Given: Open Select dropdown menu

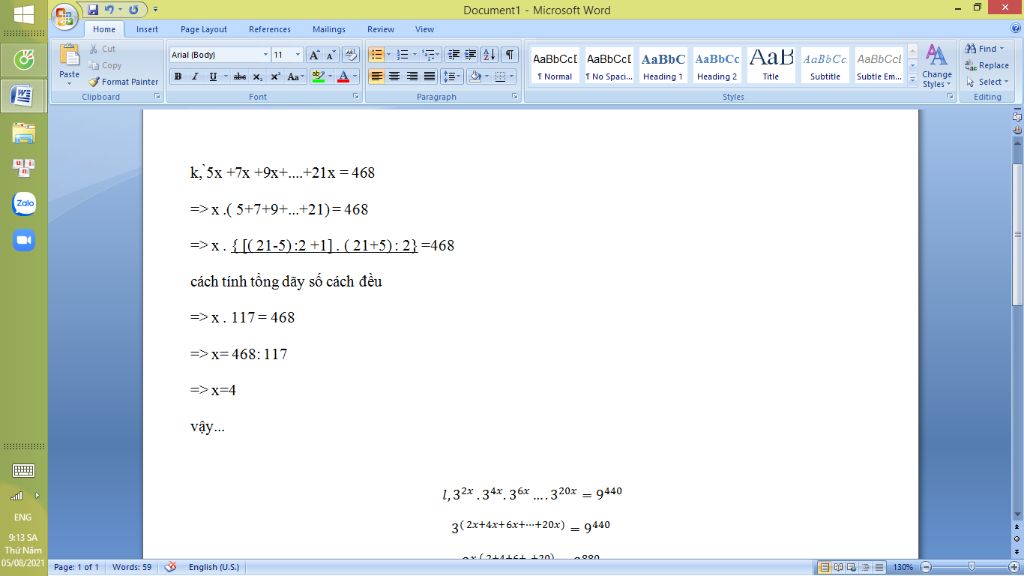Looking at the screenshot, I should coord(987,82).
